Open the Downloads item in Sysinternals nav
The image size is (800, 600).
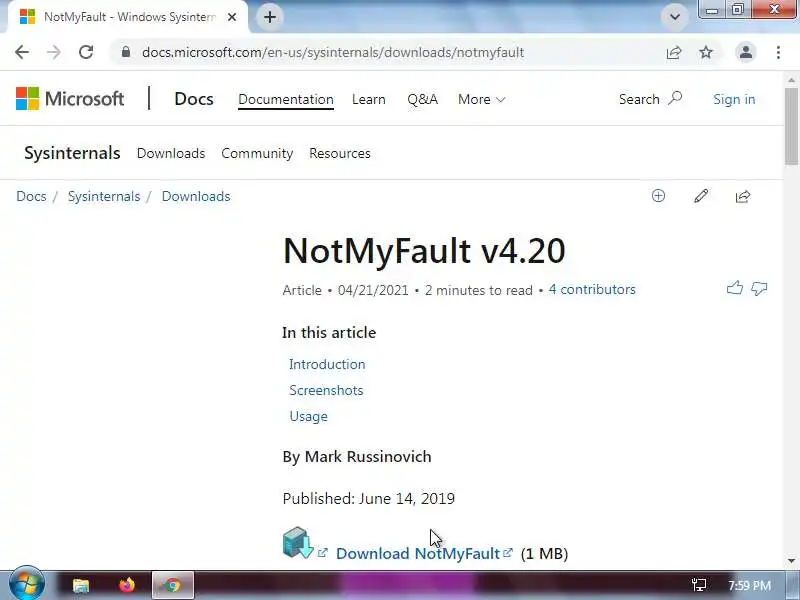[171, 154]
